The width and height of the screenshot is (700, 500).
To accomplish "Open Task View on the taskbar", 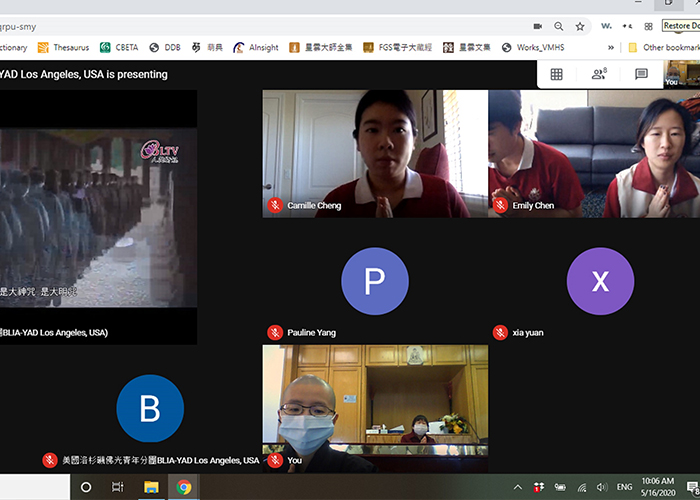I will [x=118, y=487].
